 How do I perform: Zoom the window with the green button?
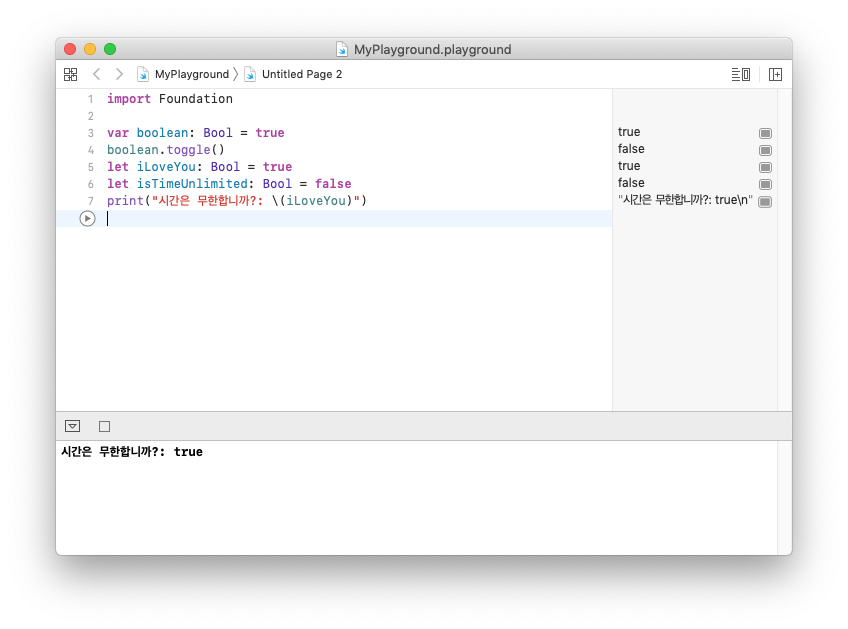click(x=110, y=49)
